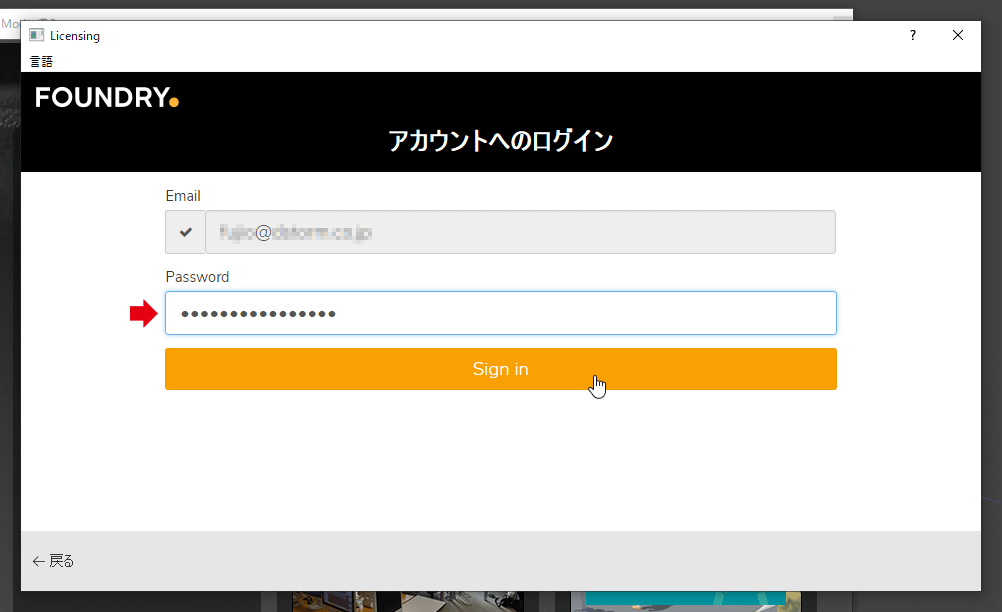The height and width of the screenshot is (612, 1002).
Task: Go back with the 戻る link
Action: [54, 561]
